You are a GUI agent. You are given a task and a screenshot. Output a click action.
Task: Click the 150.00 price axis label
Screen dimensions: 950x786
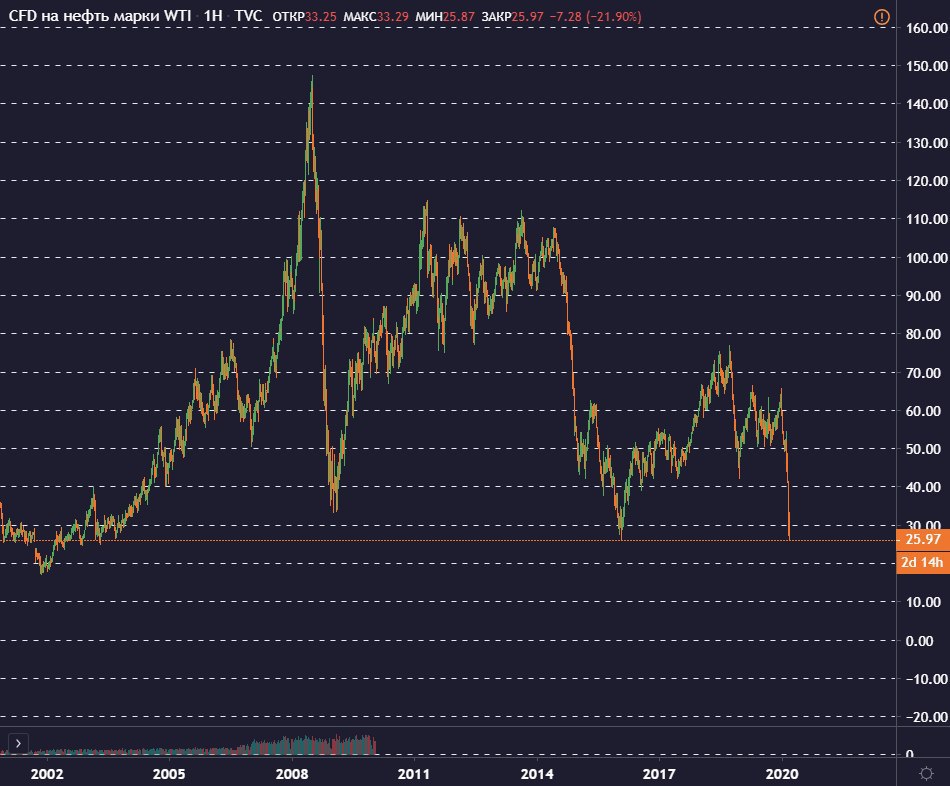click(926, 66)
